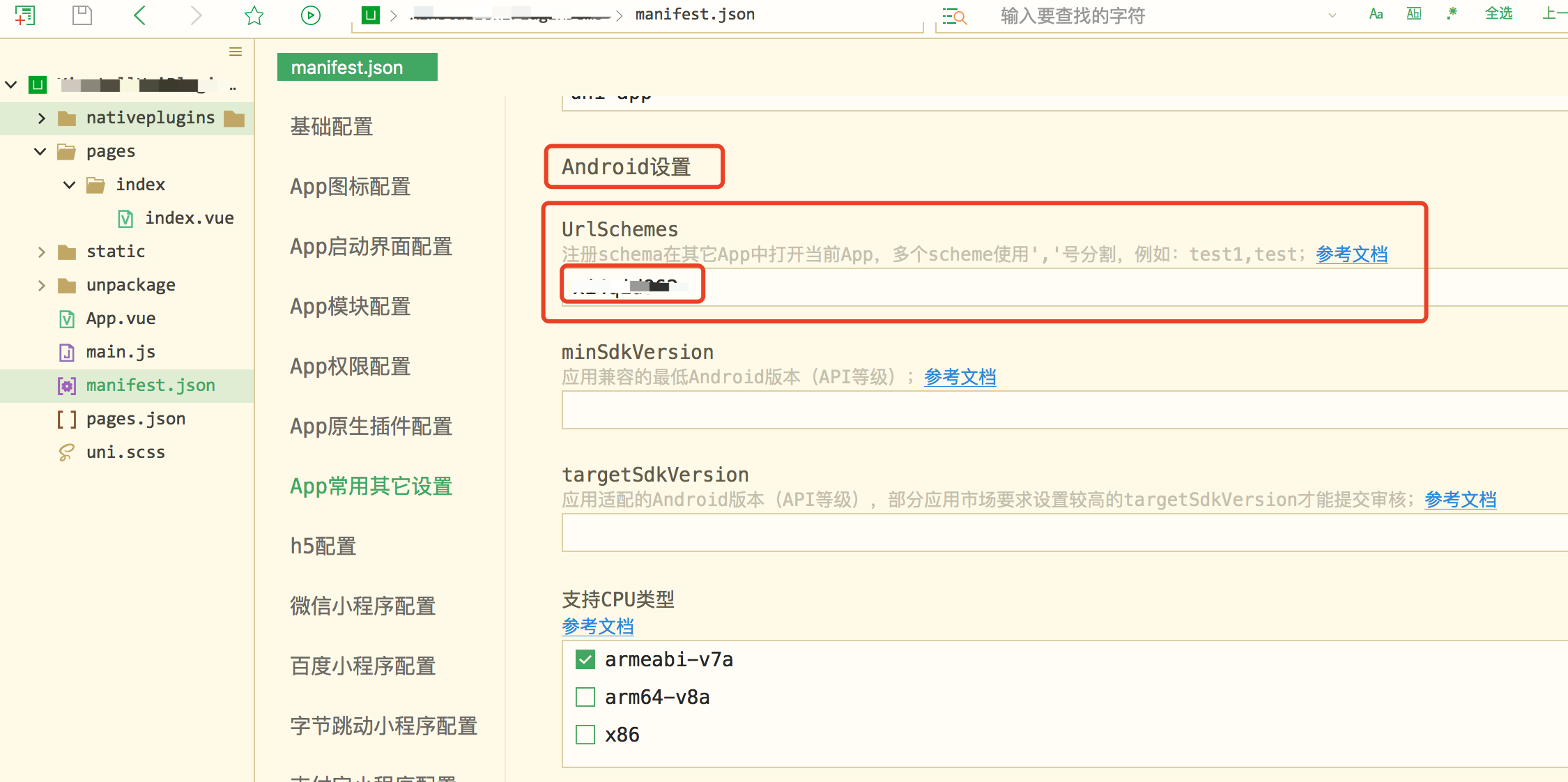Collapse the pages folder
The image size is (1568, 782).
point(40,151)
